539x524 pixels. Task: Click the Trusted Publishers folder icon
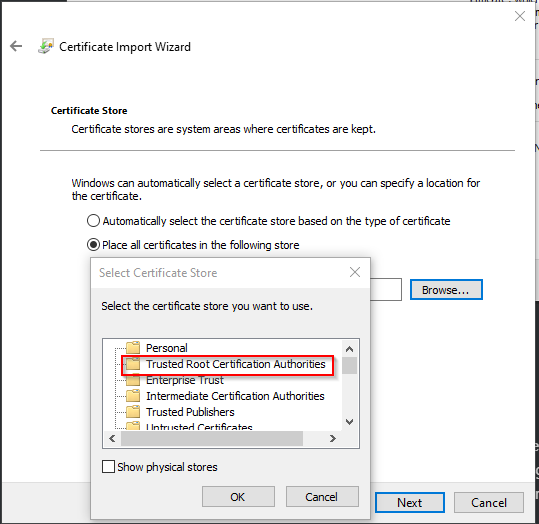(x=133, y=412)
